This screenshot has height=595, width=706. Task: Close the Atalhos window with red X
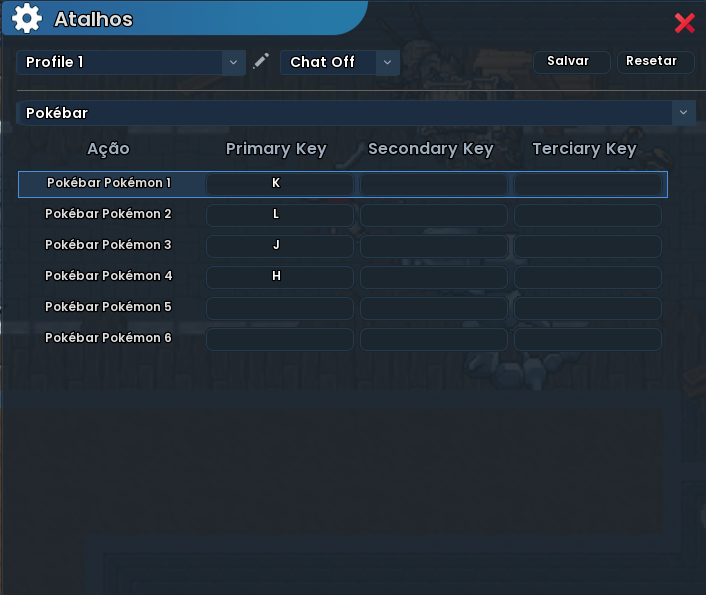pyautogui.click(x=685, y=23)
